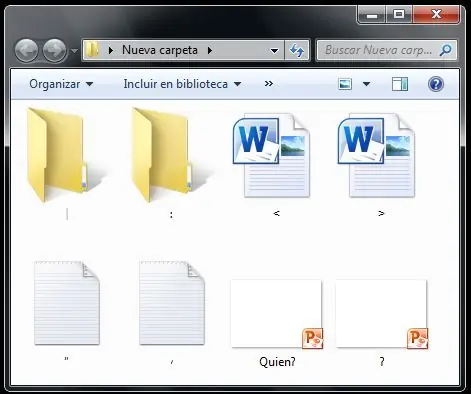Image resolution: width=471 pixels, height=394 pixels.
Task: Click the < file name label
Action: [276, 213]
